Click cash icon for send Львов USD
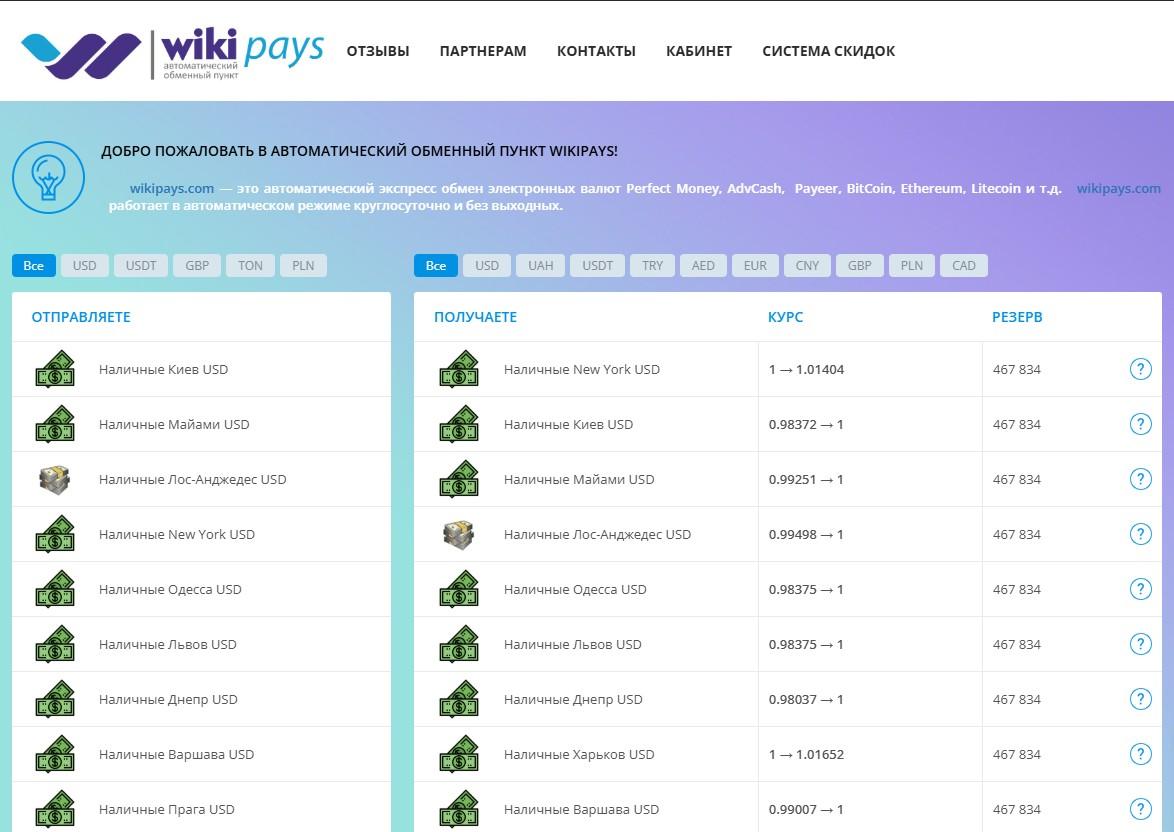 [55, 644]
